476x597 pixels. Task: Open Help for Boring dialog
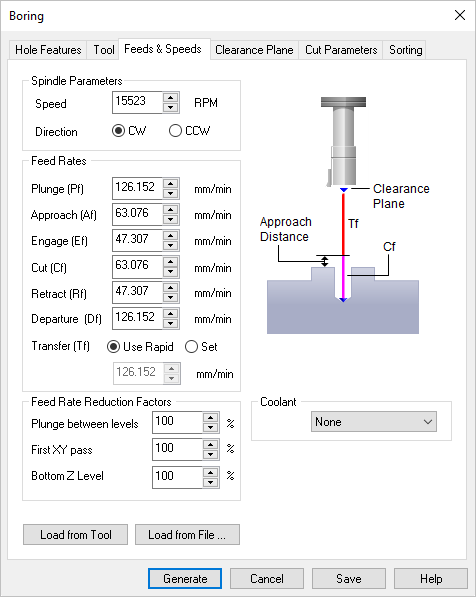pyautogui.click(x=431, y=579)
